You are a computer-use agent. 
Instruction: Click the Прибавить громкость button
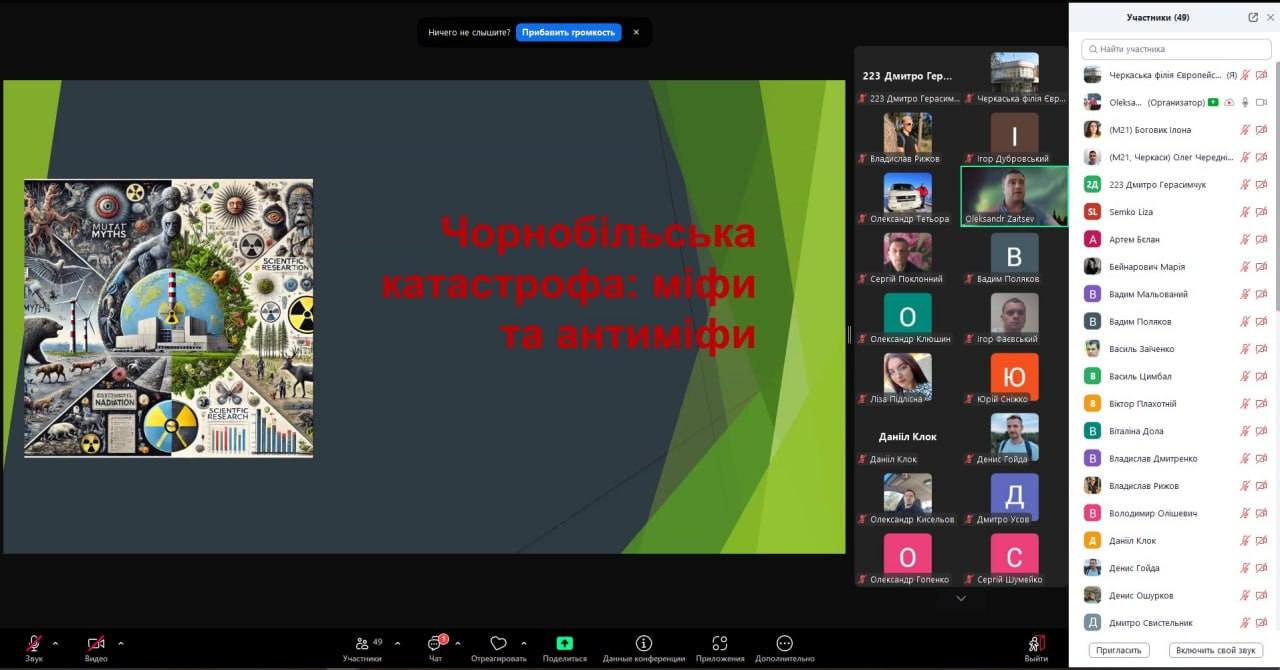coord(568,32)
